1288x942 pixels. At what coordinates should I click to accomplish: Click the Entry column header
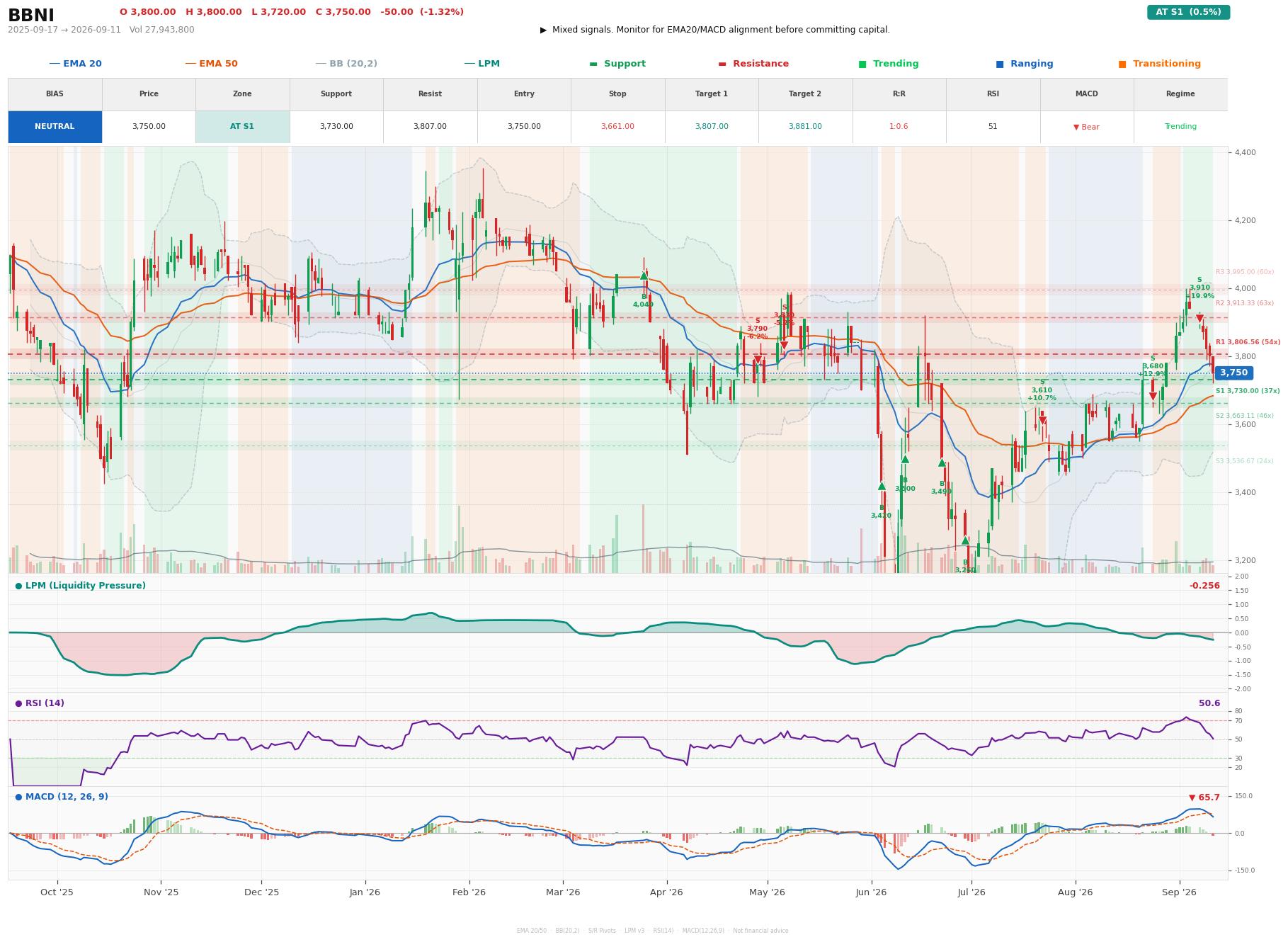[524, 94]
